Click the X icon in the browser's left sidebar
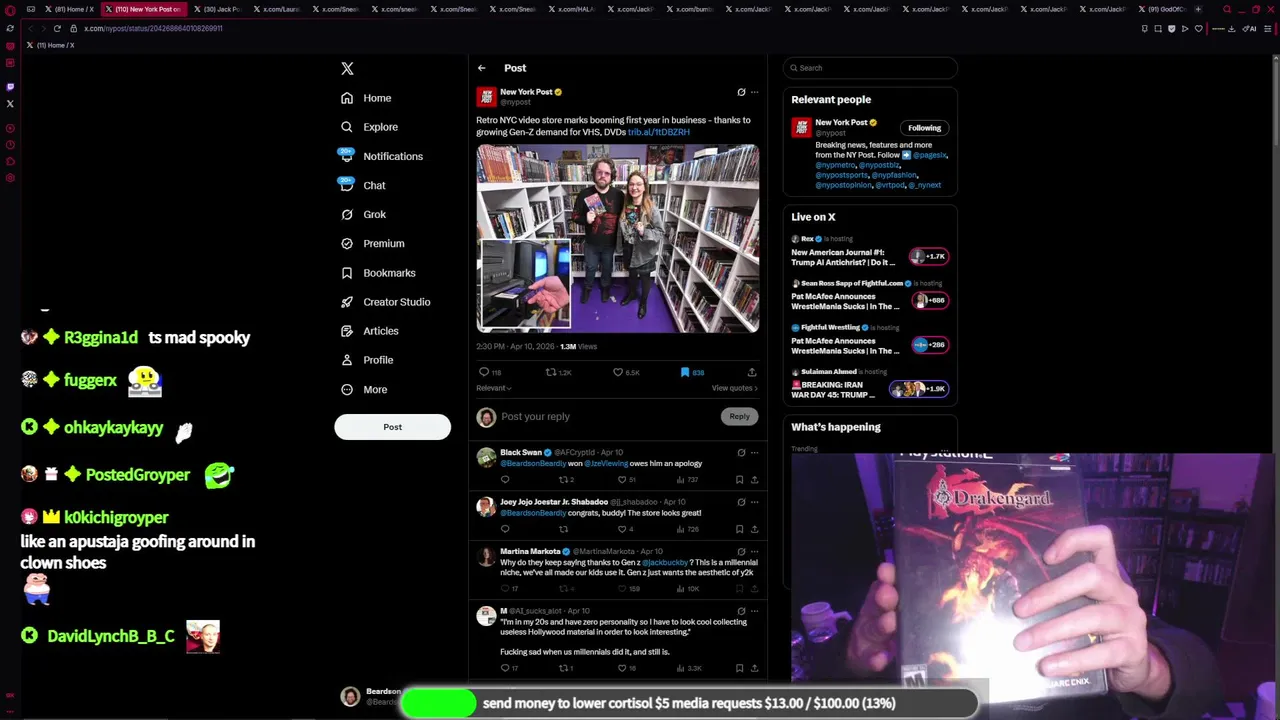 click(x=10, y=103)
